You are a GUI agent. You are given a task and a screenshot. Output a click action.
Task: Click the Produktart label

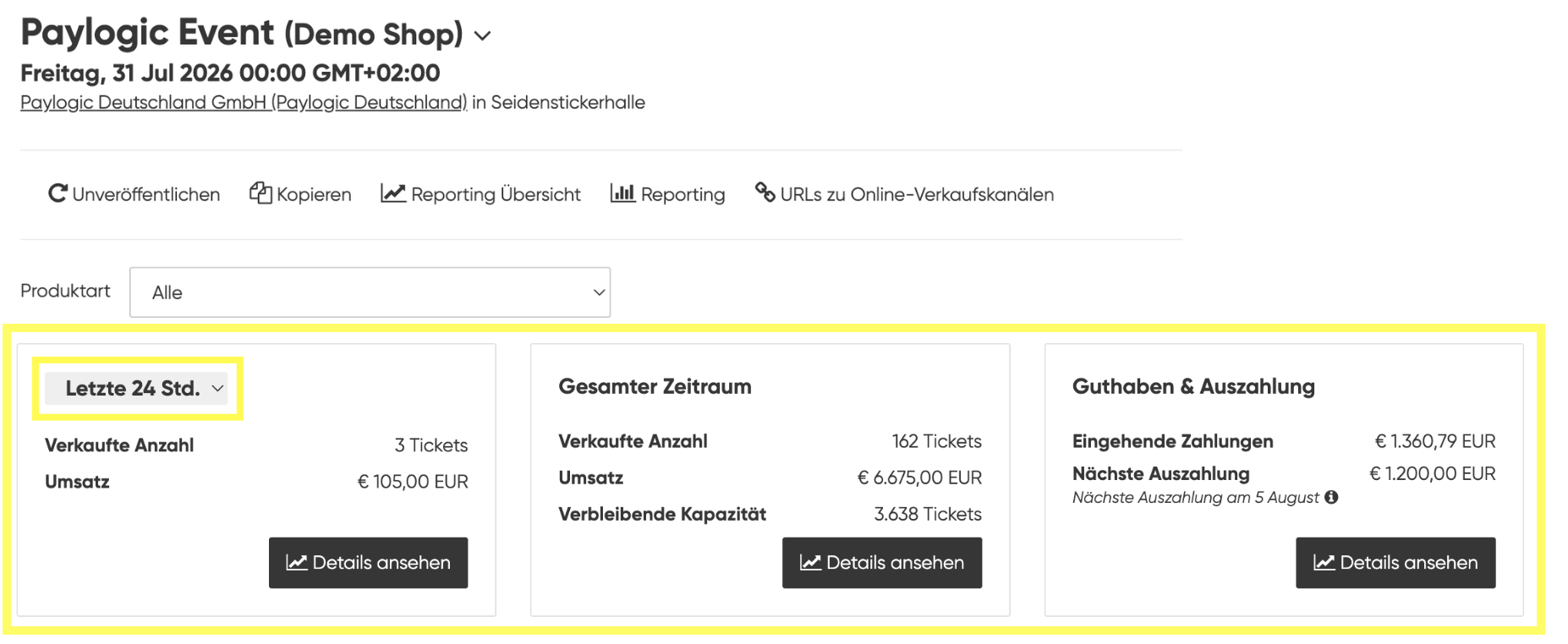[x=65, y=291]
